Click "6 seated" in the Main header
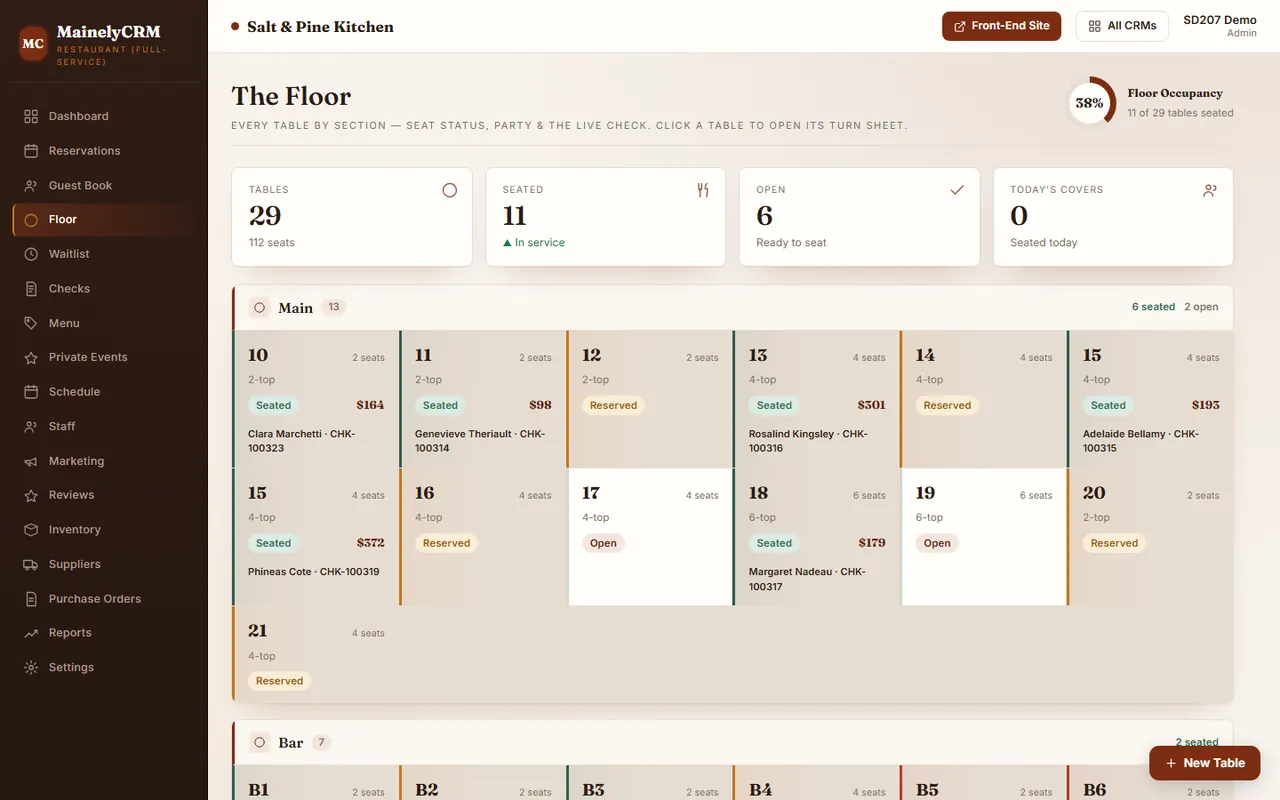Image resolution: width=1280 pixels, height=800 pixels. [1153, 307]
